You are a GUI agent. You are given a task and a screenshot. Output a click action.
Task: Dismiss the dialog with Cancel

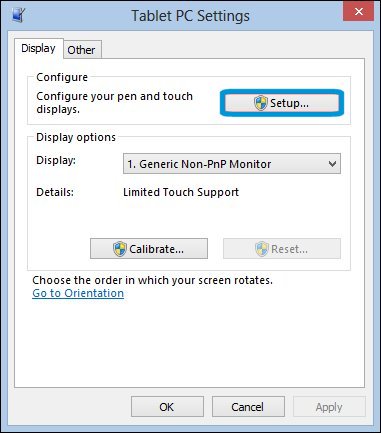point(248,407)
